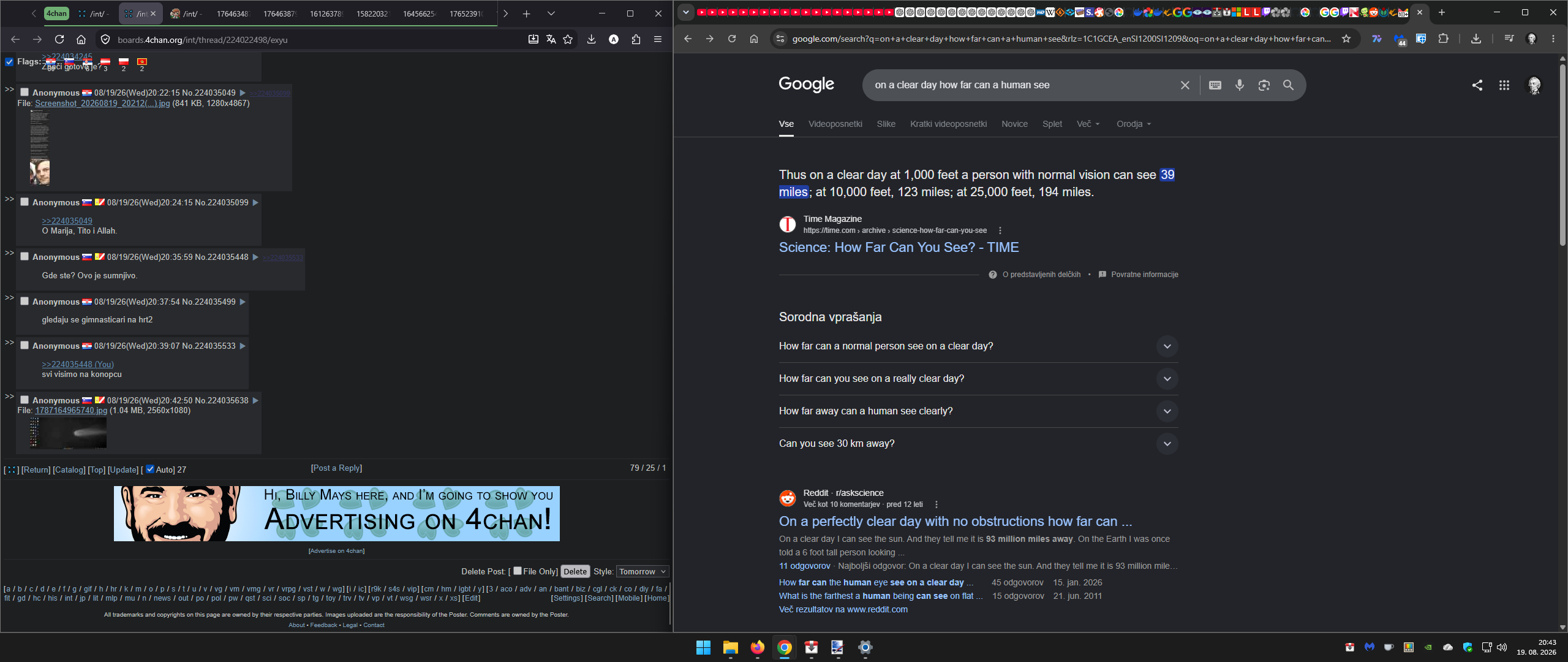Image resolution: width=1568 pixels, height=662 pixels.
Task: Open the Reddit 'On a perfectly clear day' result
Action: pos(956,522)
